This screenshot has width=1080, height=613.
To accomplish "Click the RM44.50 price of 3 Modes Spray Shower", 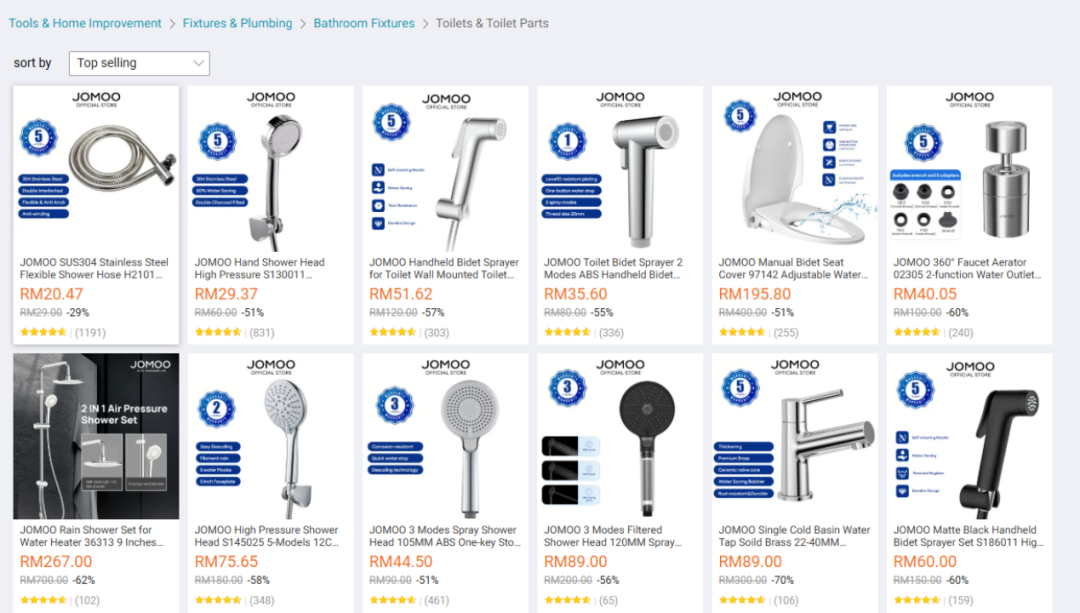I will 401,562.
